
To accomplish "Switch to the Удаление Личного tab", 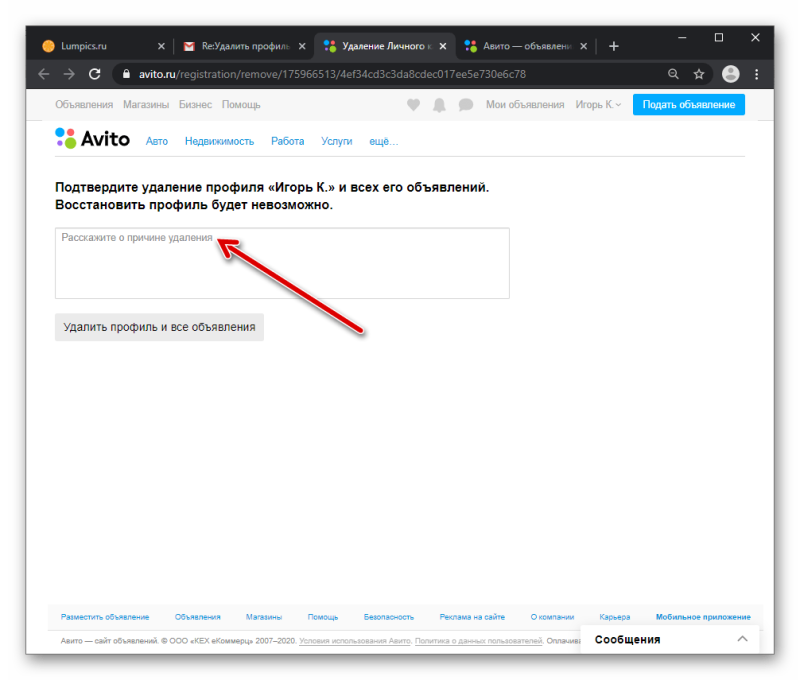I will (387, 46).
